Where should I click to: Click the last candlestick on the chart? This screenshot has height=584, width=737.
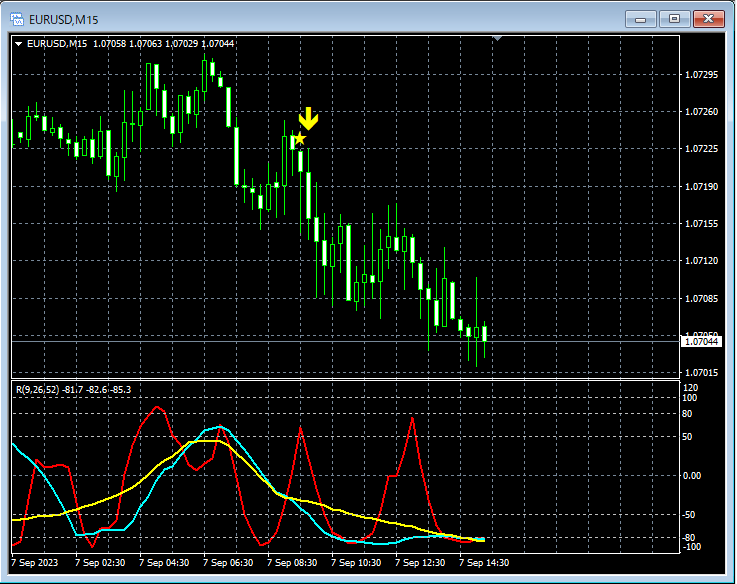point(484,339)
